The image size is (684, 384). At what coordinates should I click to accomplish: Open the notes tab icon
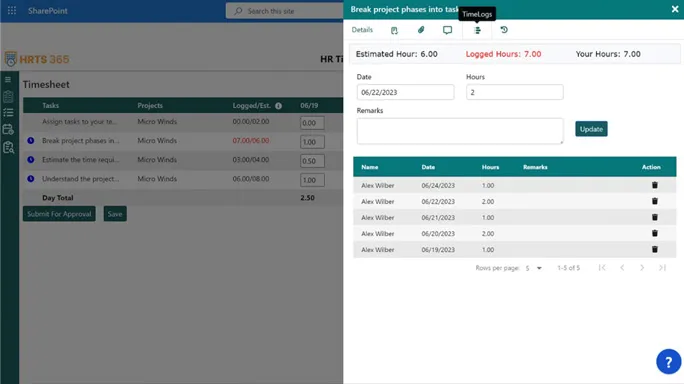tap(394, 30)
